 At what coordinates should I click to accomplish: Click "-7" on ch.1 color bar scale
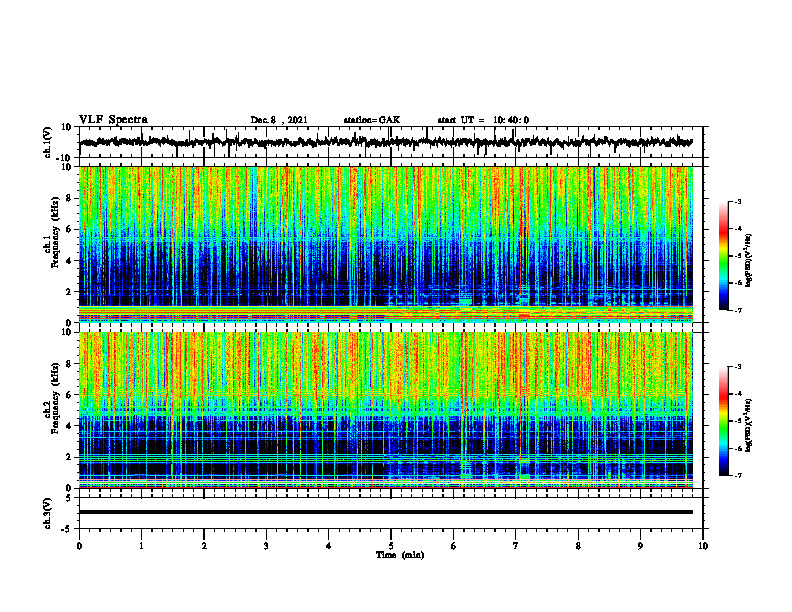(x=738, y=310)
